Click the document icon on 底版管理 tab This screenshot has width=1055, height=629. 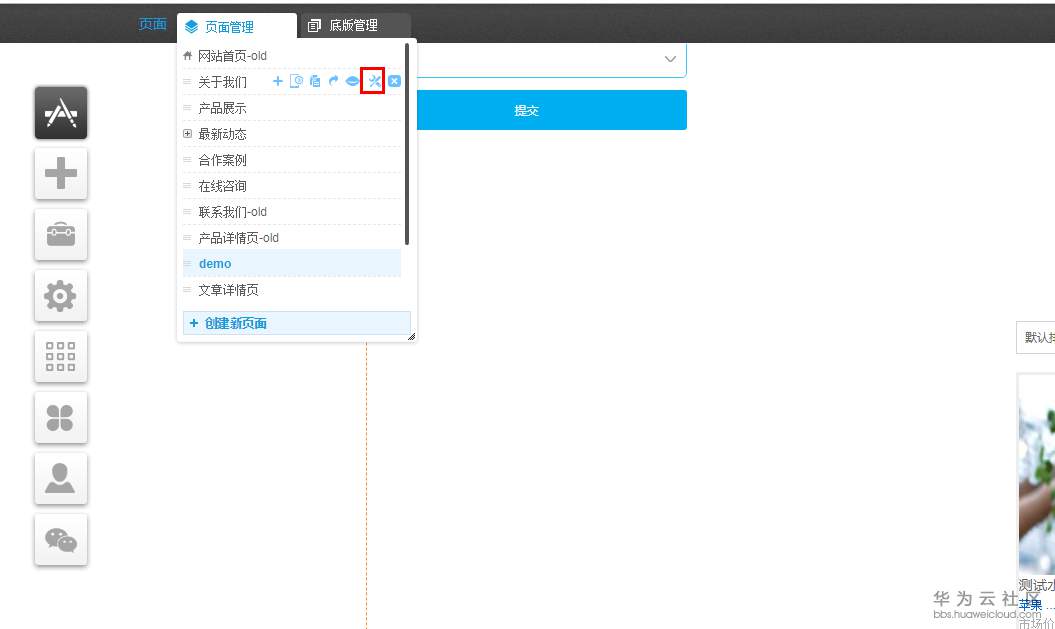click(314, 26)
